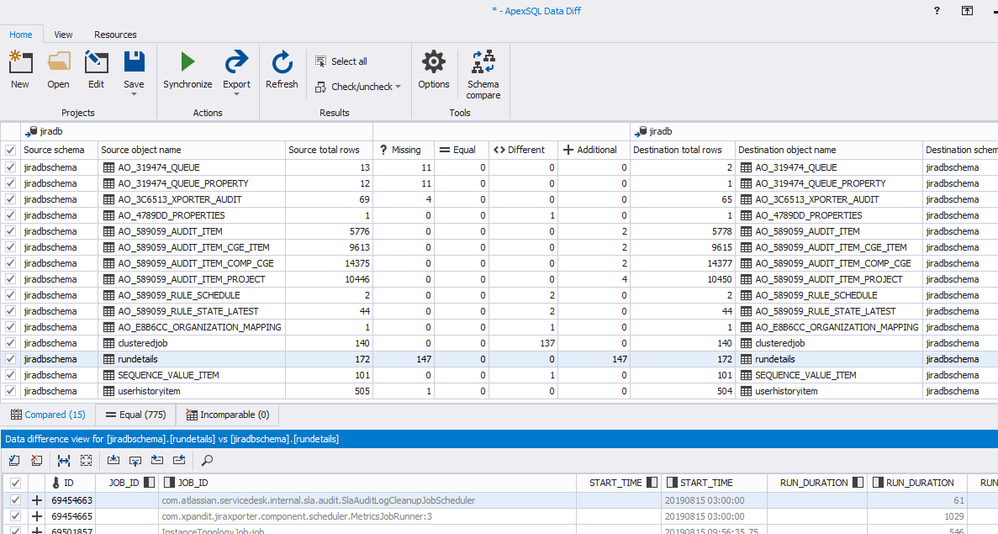Switch to the View ribbon tab
This screenshot has width=998, height=534.
[x=63, y=34]
